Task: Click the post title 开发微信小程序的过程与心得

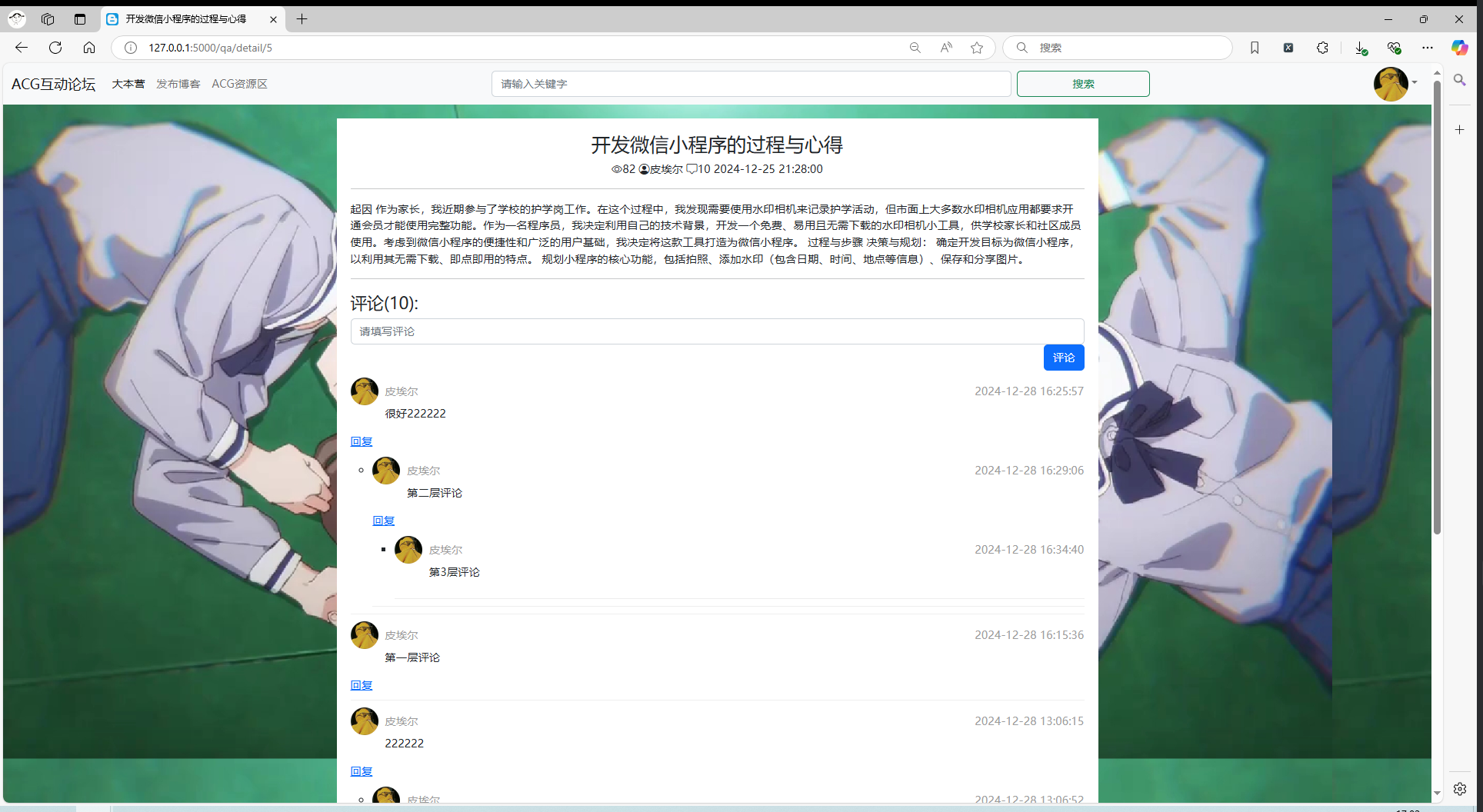Action: [717, 145]
